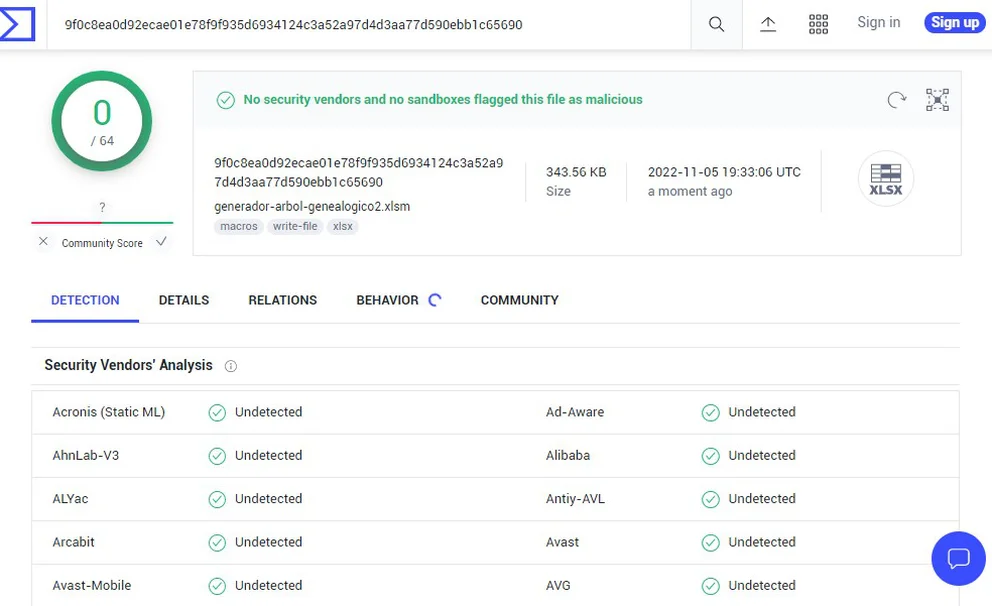Viewport: 992px width, 606px height.
Task: Click the search magnifier icon
Action: pos(716,24)
